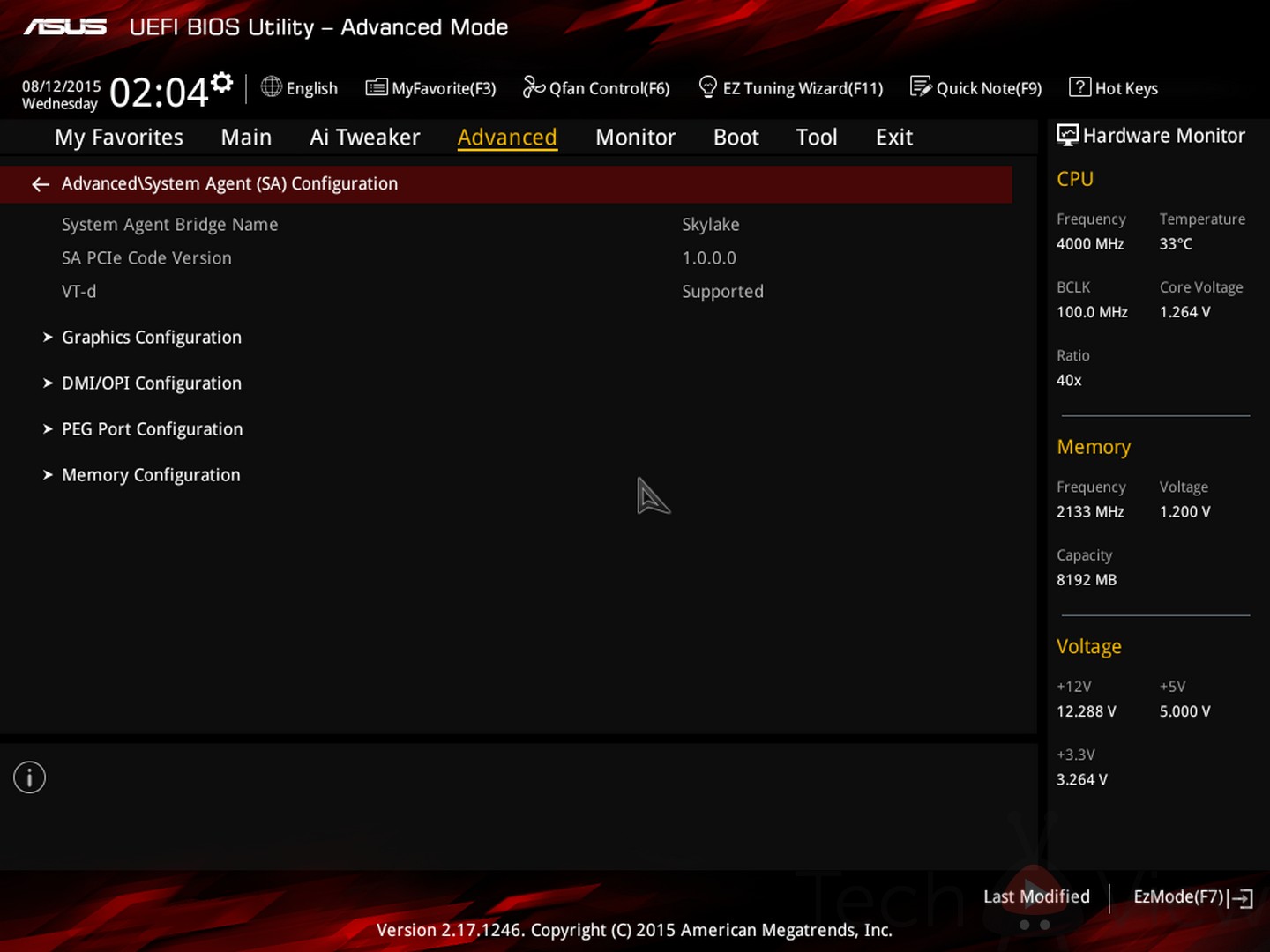
Task: Click the 2133 MHz memory frequency value
Action: click(1090, 512)
